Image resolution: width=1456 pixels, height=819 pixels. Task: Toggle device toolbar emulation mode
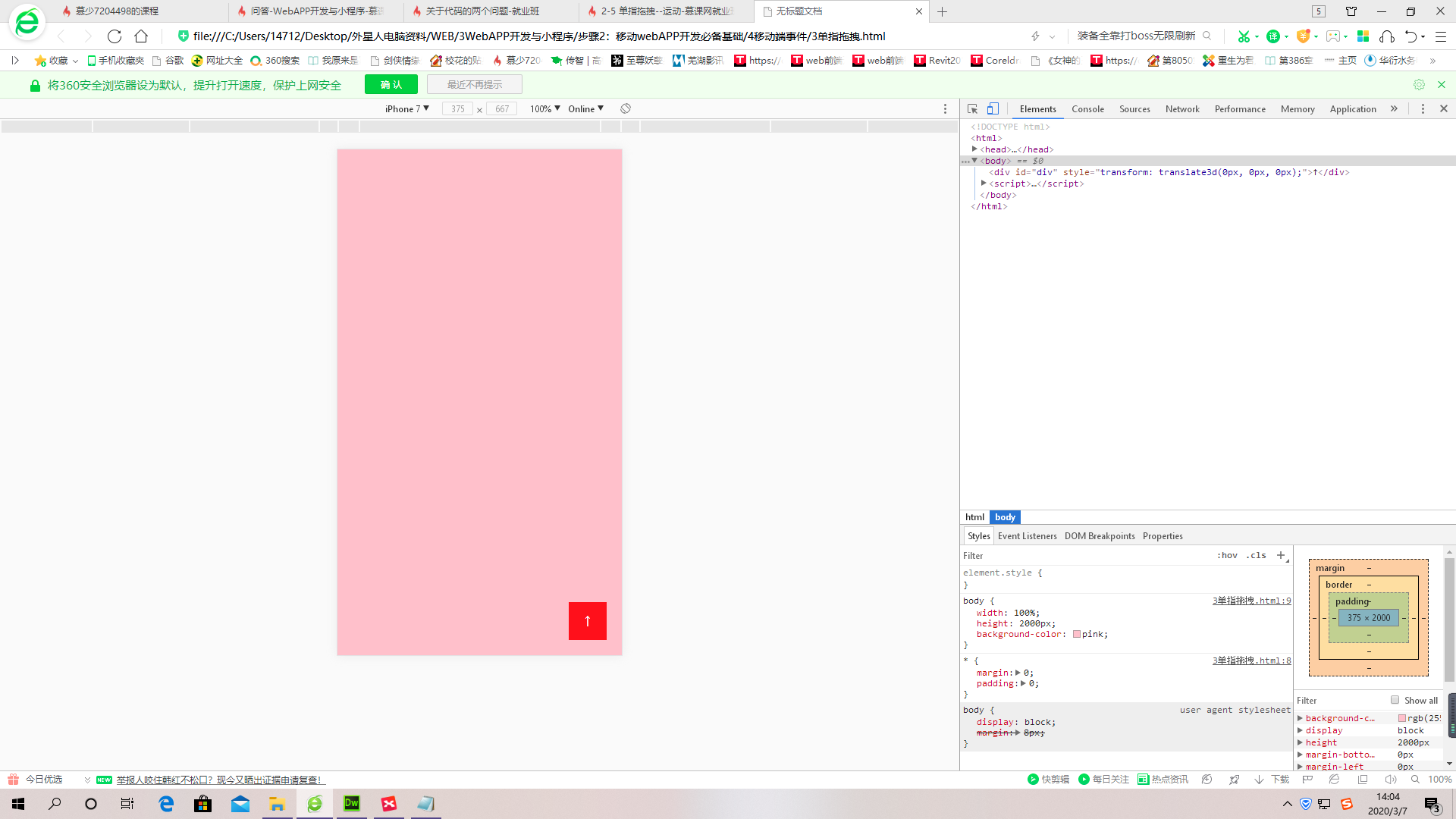coord(993,109)
